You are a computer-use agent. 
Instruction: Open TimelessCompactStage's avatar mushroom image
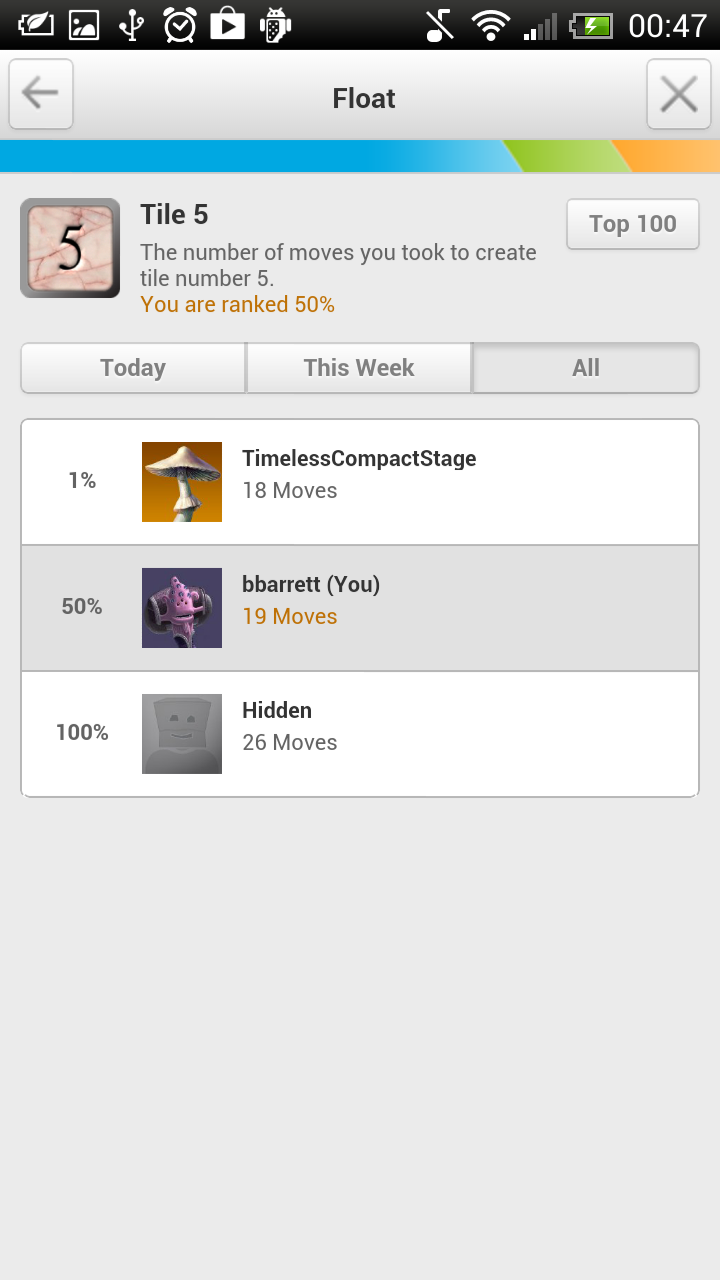(x=181, y=481)
